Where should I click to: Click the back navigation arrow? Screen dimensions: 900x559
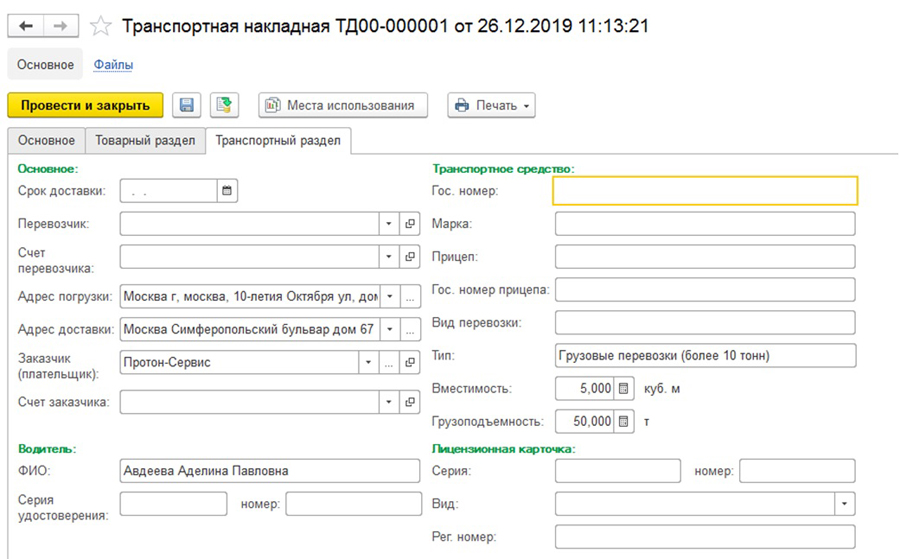27,27
